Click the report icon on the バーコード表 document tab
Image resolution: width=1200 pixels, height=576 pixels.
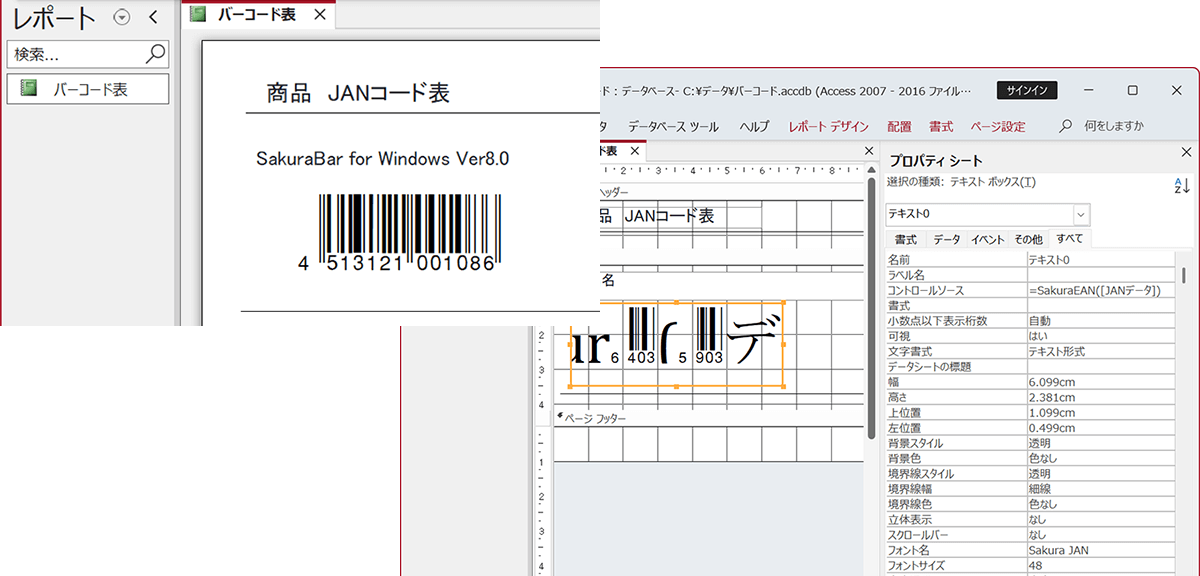point(199,14)
